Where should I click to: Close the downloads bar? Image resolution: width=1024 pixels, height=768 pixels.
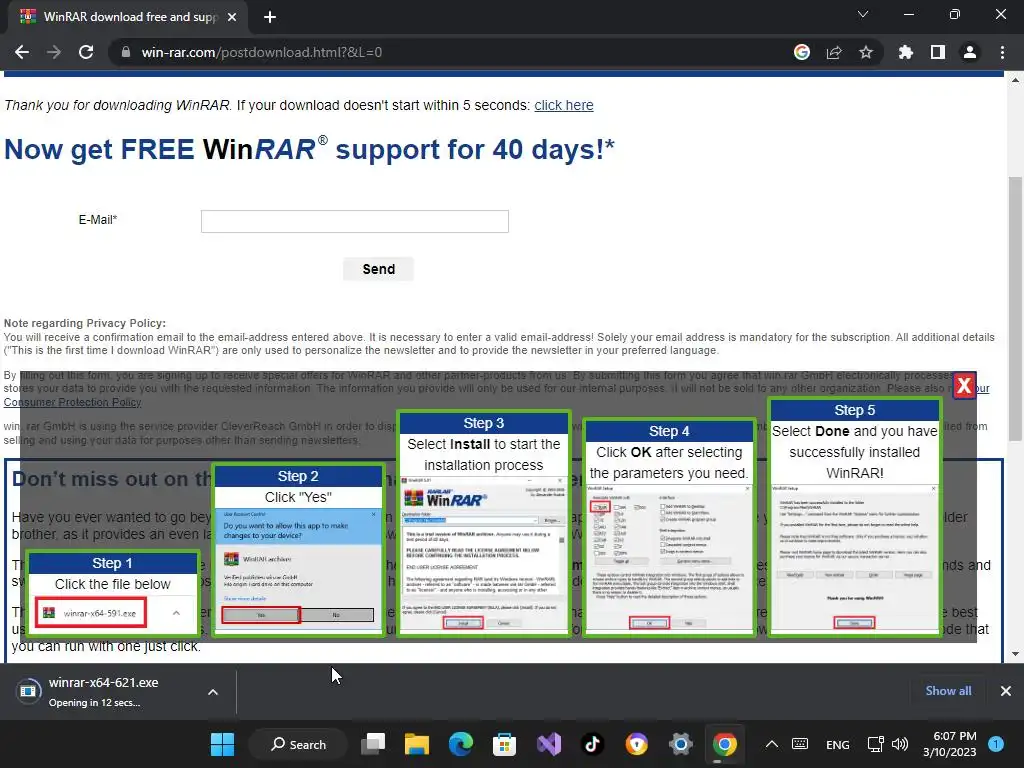click(1006, 691)
